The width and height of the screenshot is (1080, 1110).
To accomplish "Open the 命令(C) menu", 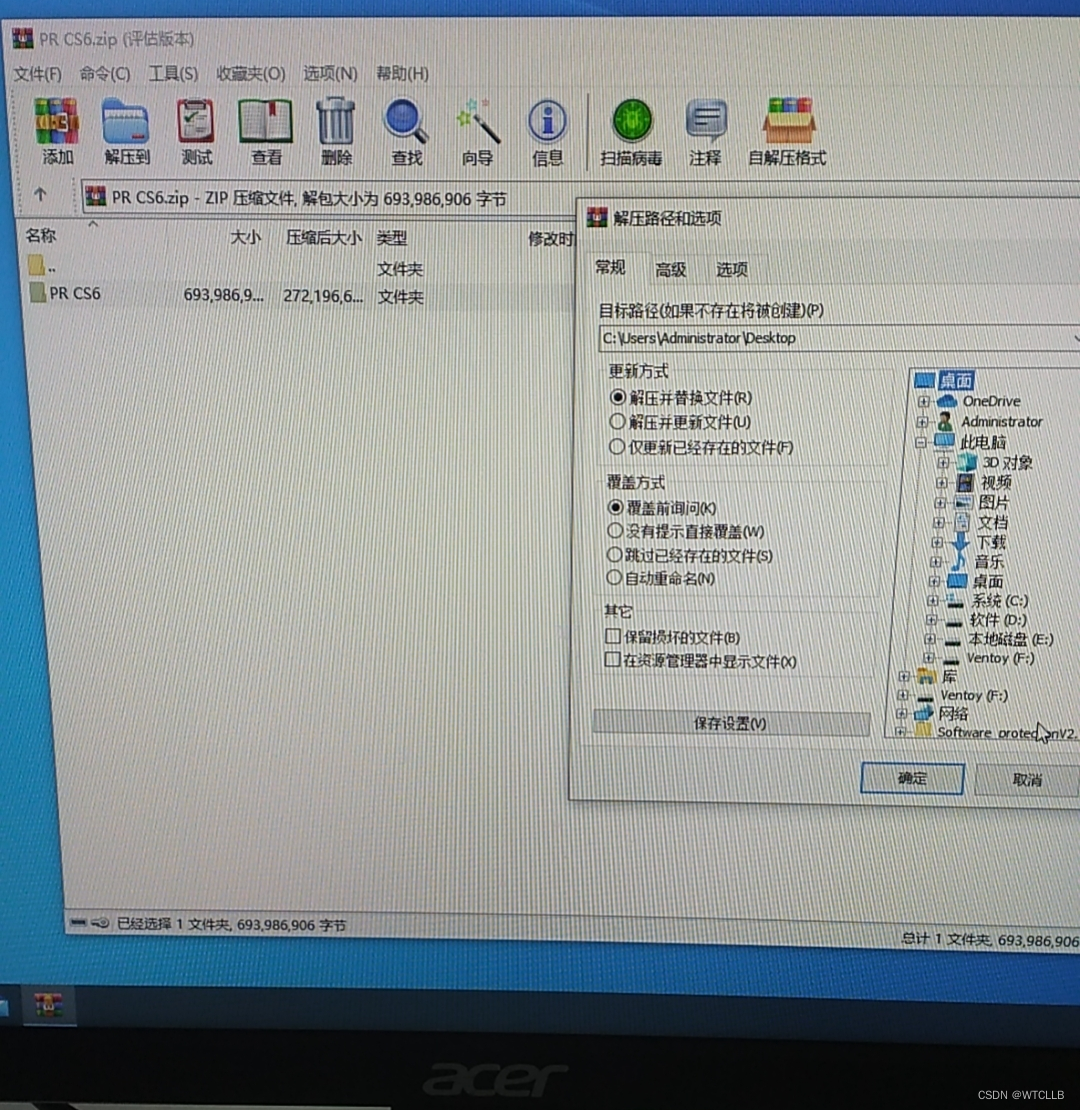I will 105,74.
